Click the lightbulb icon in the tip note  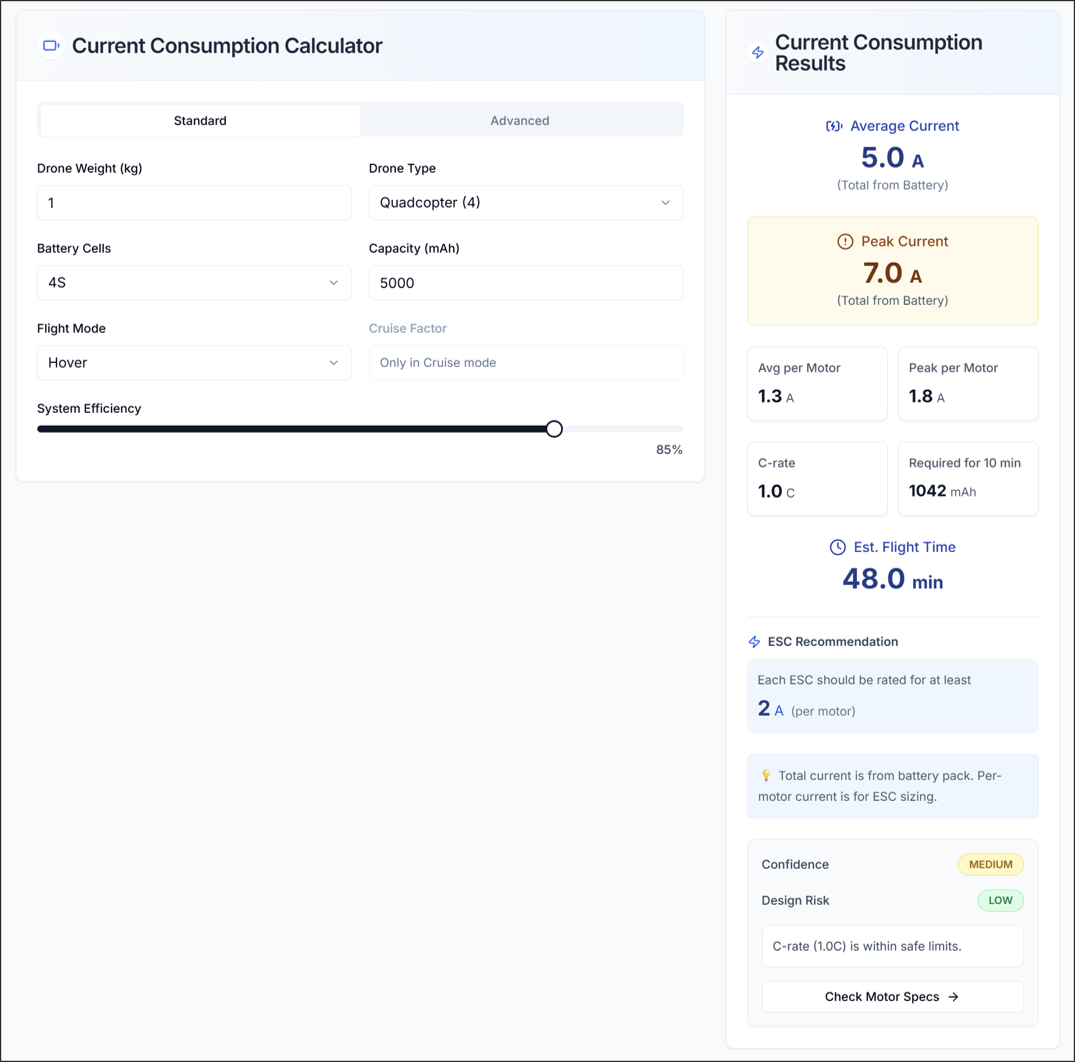coord(764,775)
